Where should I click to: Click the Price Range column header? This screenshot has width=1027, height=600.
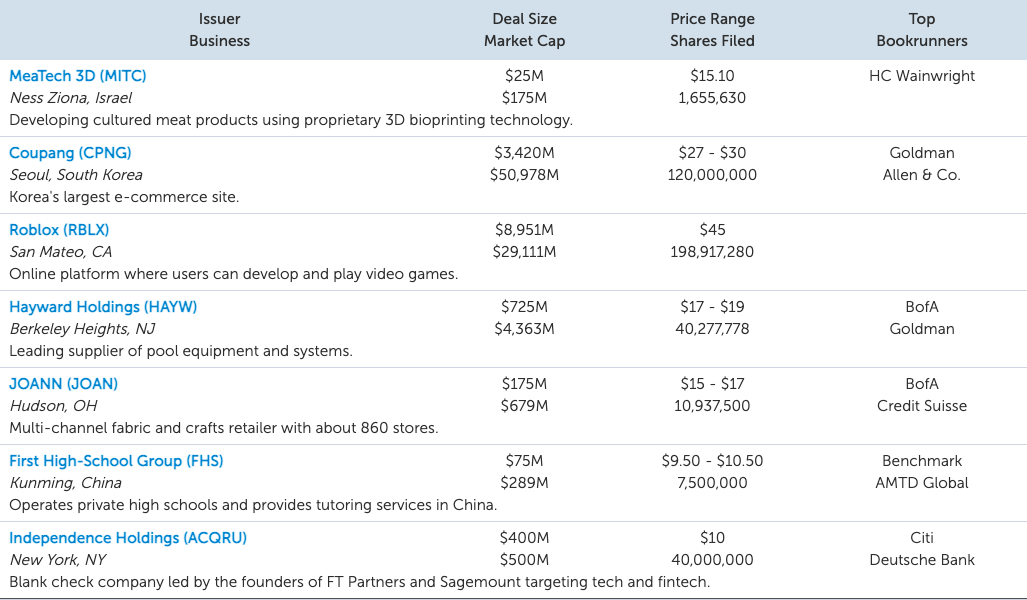click(712, 19)
